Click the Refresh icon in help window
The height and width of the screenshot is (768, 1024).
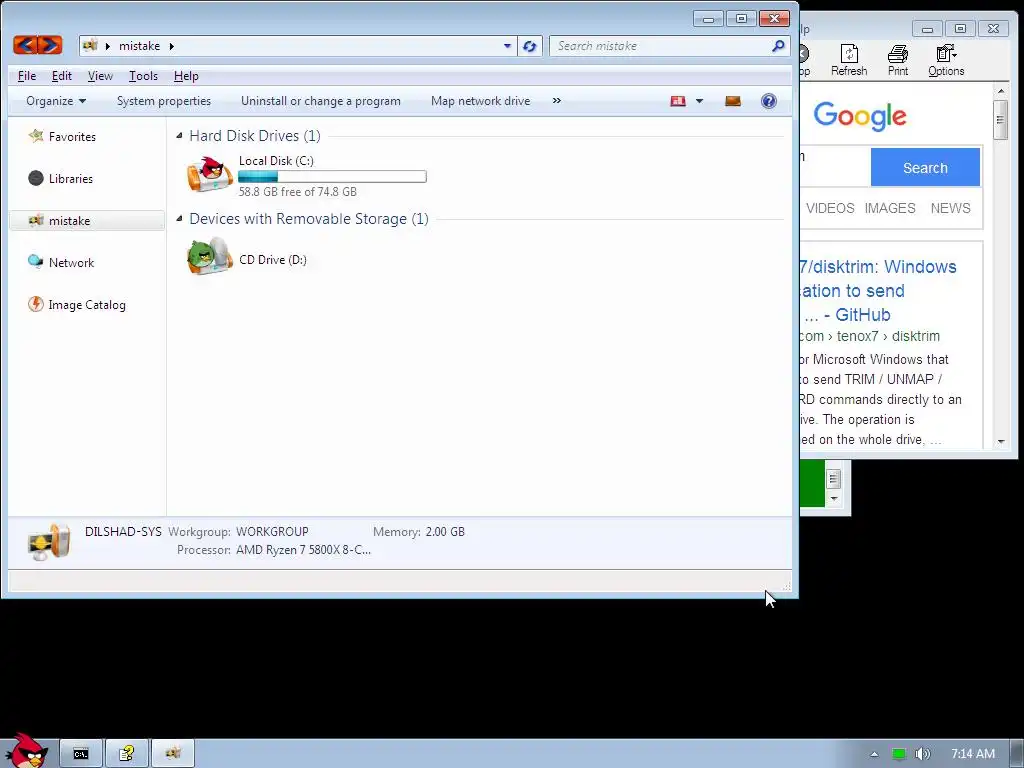click(x=849, y=54)
